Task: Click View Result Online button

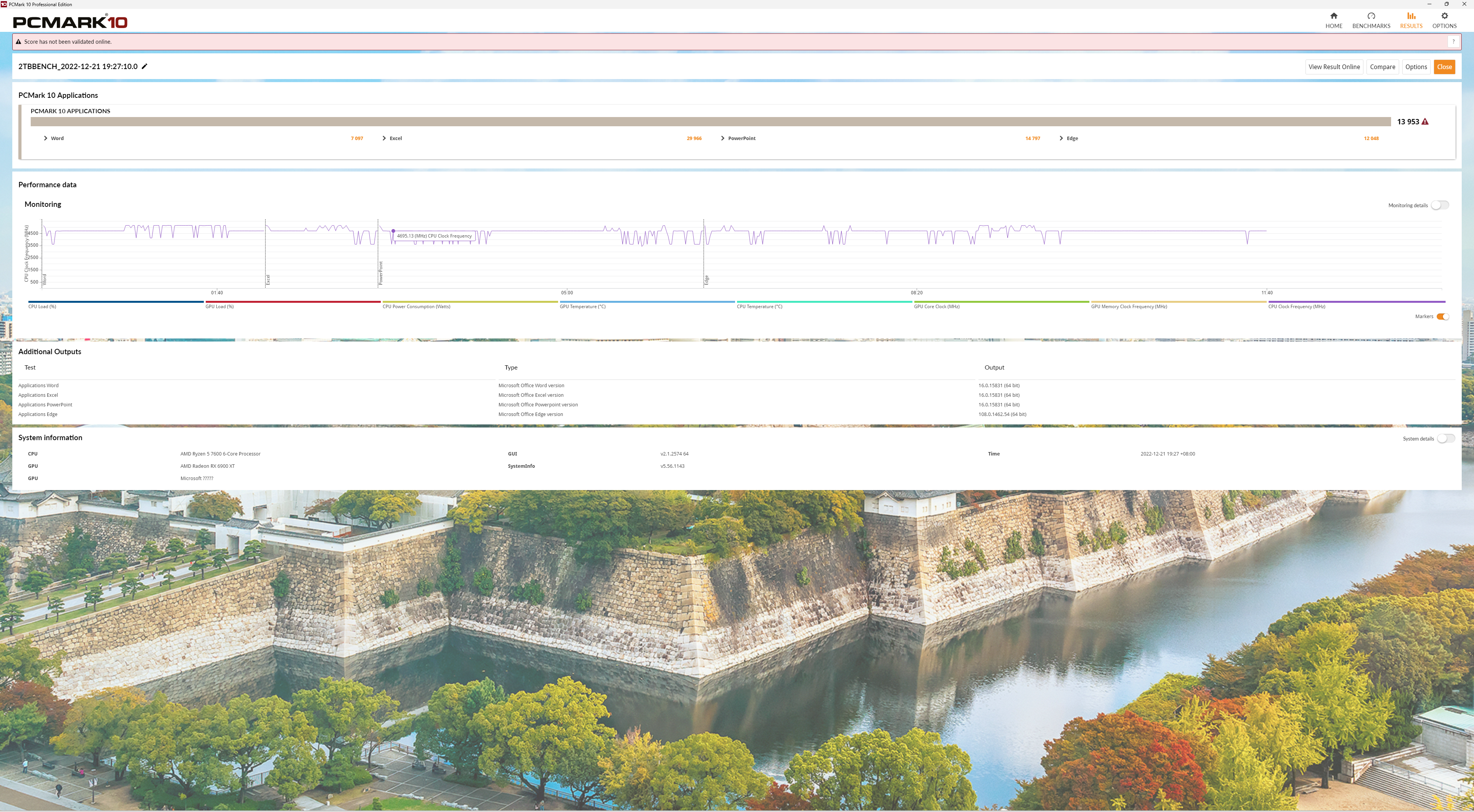Action: click(1334, 67)
